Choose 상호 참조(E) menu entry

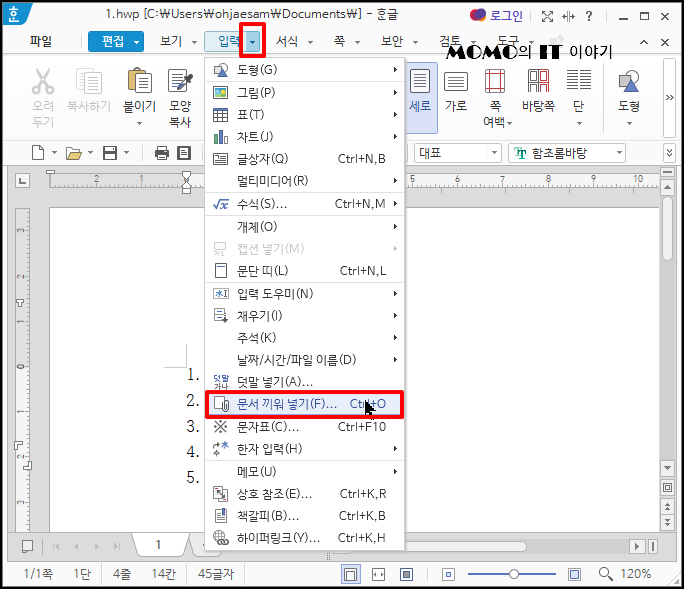[304, 494]
